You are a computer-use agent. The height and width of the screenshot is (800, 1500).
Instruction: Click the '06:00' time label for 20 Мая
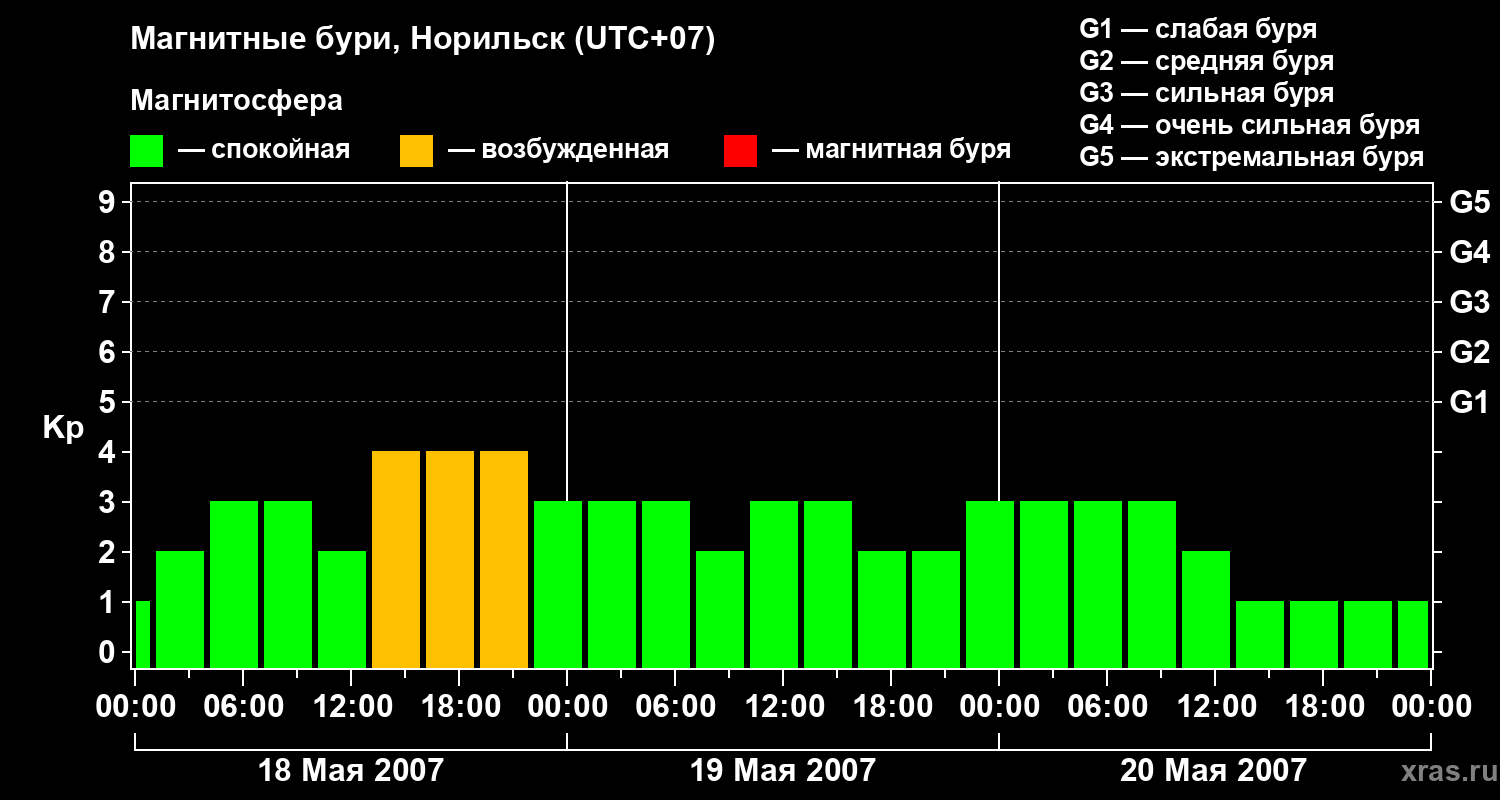(x=1107, y=706)
